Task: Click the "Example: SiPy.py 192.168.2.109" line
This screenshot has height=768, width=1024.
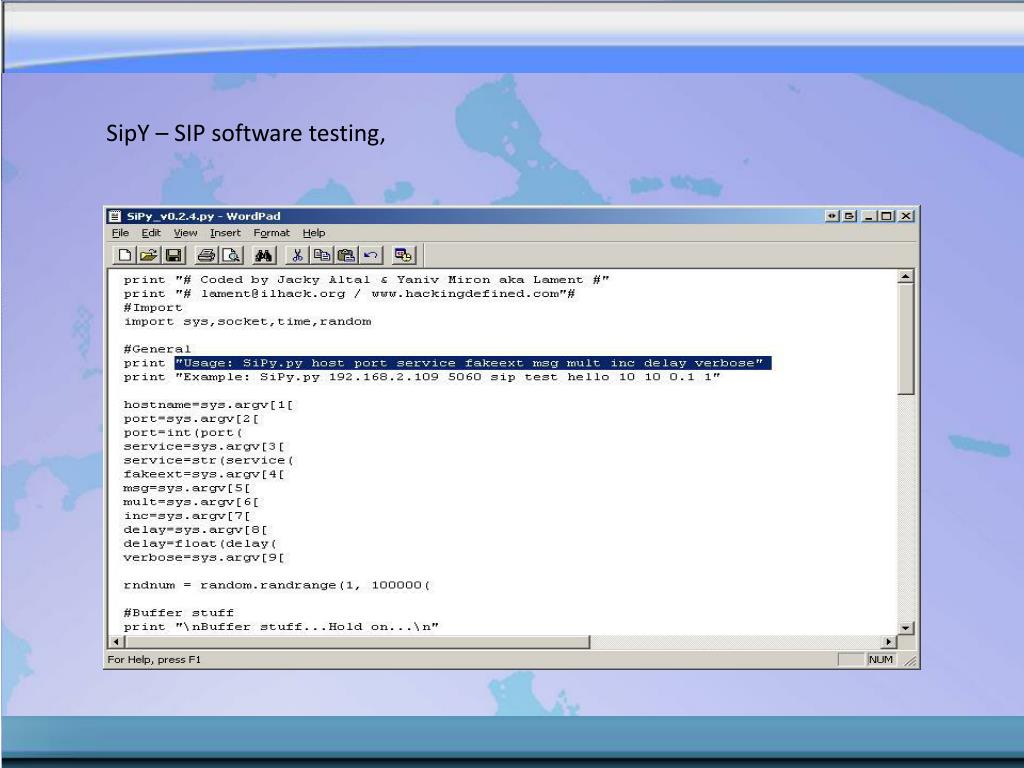Action: coord(422,377)
